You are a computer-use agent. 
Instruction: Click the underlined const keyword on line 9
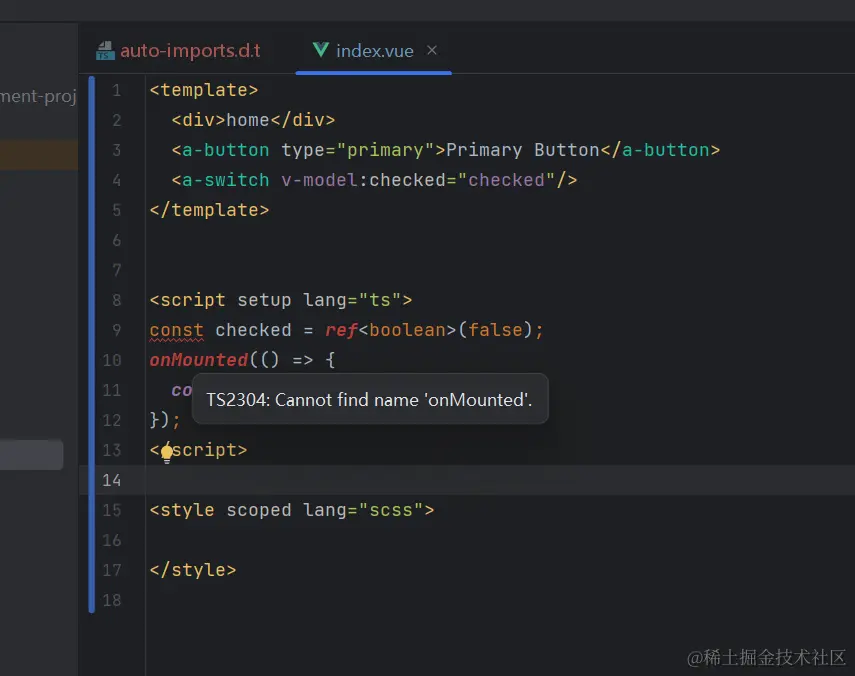click(177, 330)
